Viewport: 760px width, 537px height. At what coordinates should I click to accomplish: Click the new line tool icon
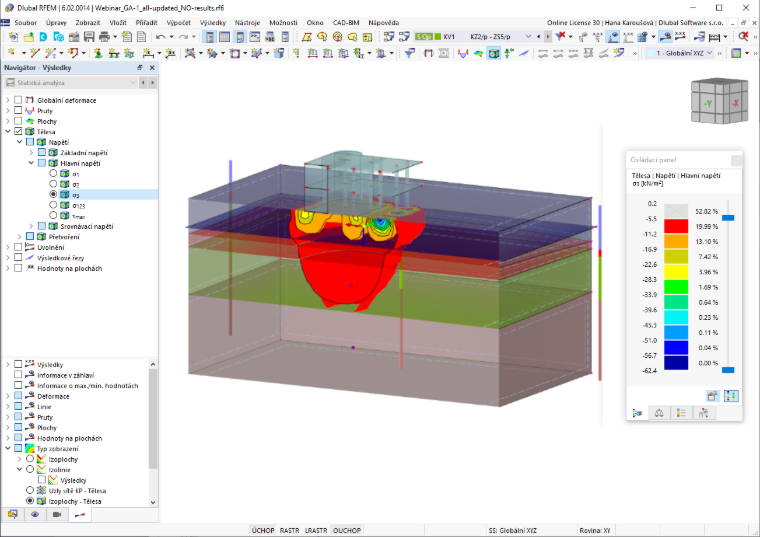tap(34, 53)
